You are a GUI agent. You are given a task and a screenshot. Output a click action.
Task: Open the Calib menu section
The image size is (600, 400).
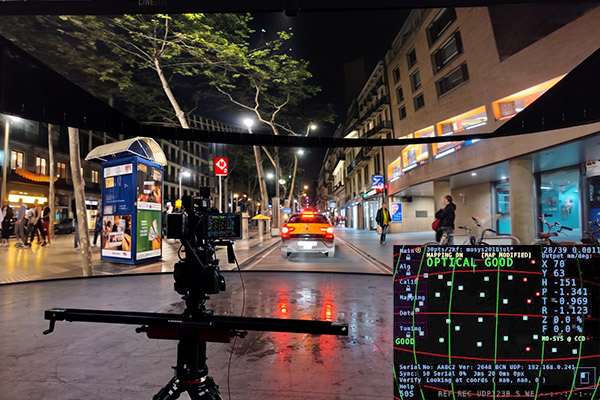tap(409, 282)
